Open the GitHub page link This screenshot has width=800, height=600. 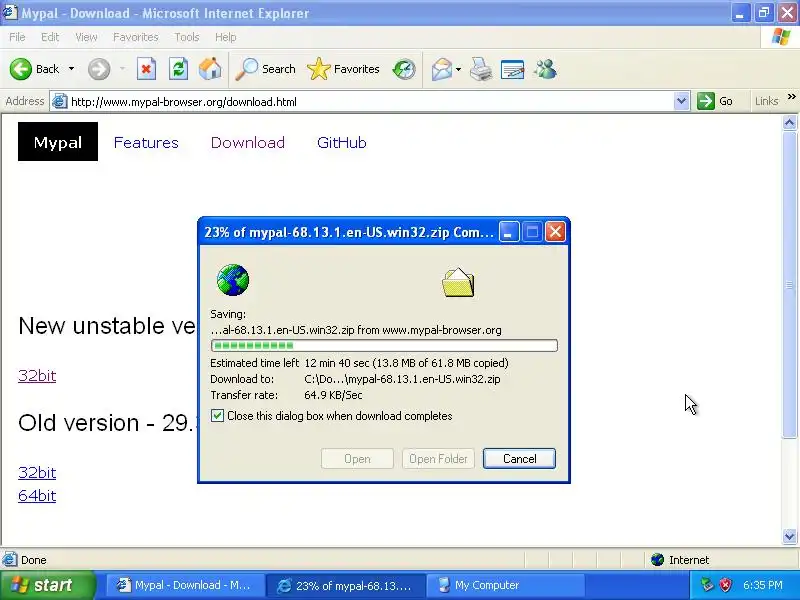click(341, 142)
